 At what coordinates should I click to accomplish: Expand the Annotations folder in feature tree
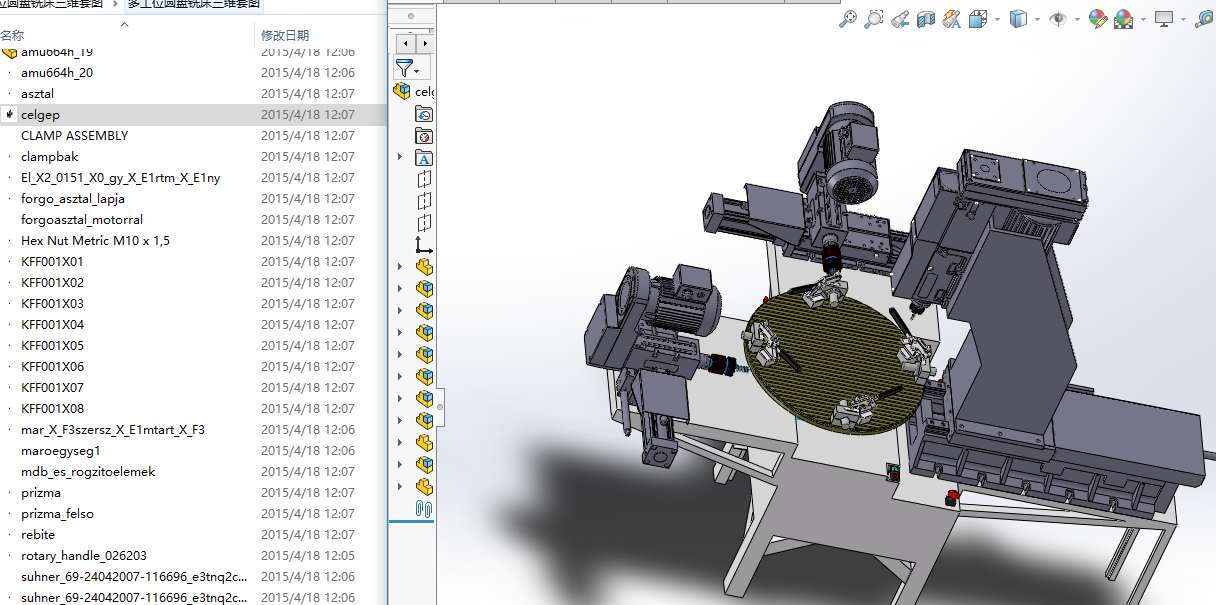point(400,157)
